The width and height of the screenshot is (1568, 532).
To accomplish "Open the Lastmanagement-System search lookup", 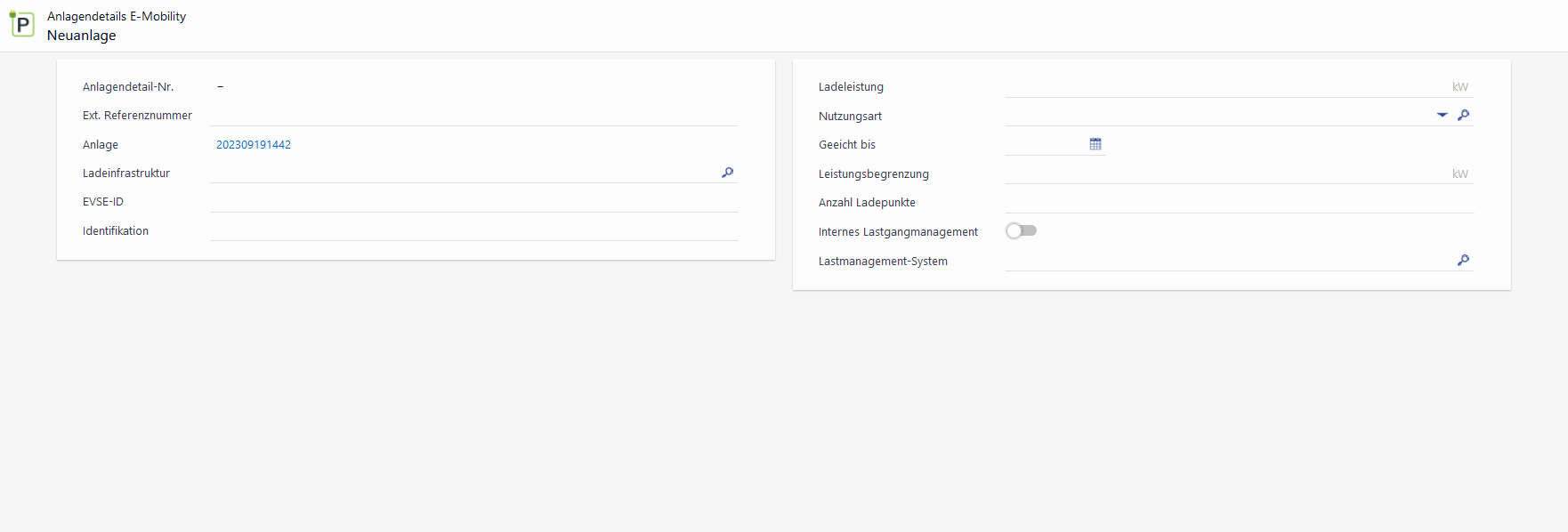I will [x=1463, y=260].
